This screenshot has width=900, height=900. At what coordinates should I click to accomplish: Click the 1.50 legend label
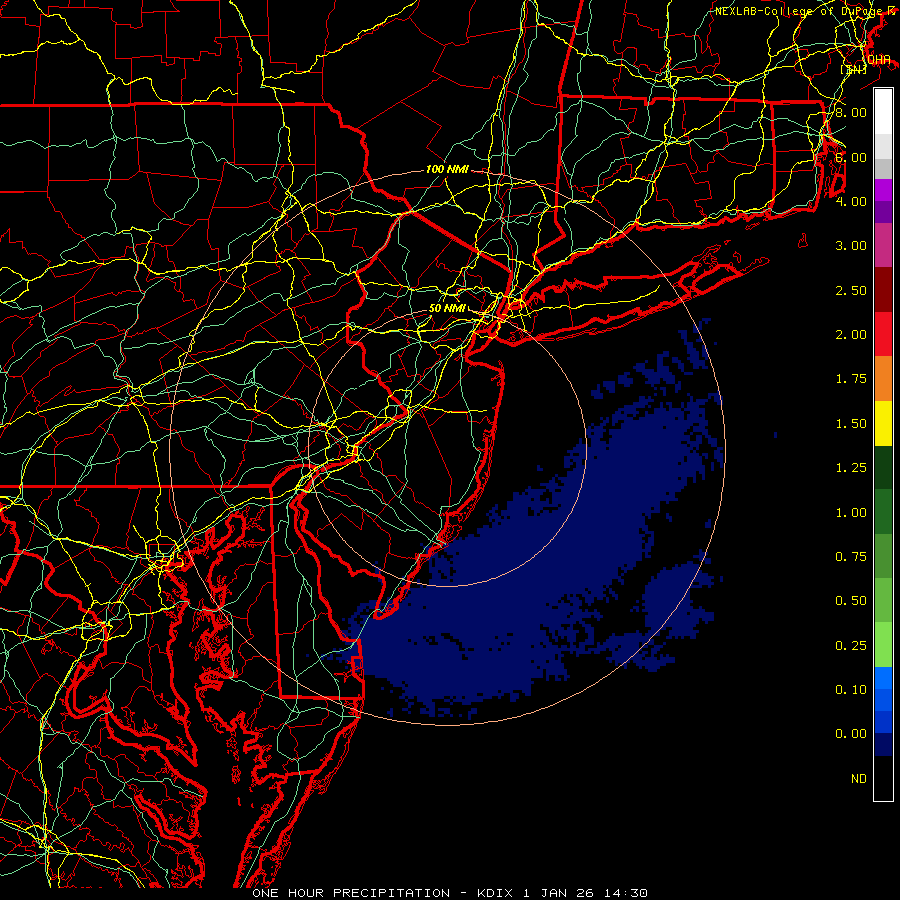[851, 424]
